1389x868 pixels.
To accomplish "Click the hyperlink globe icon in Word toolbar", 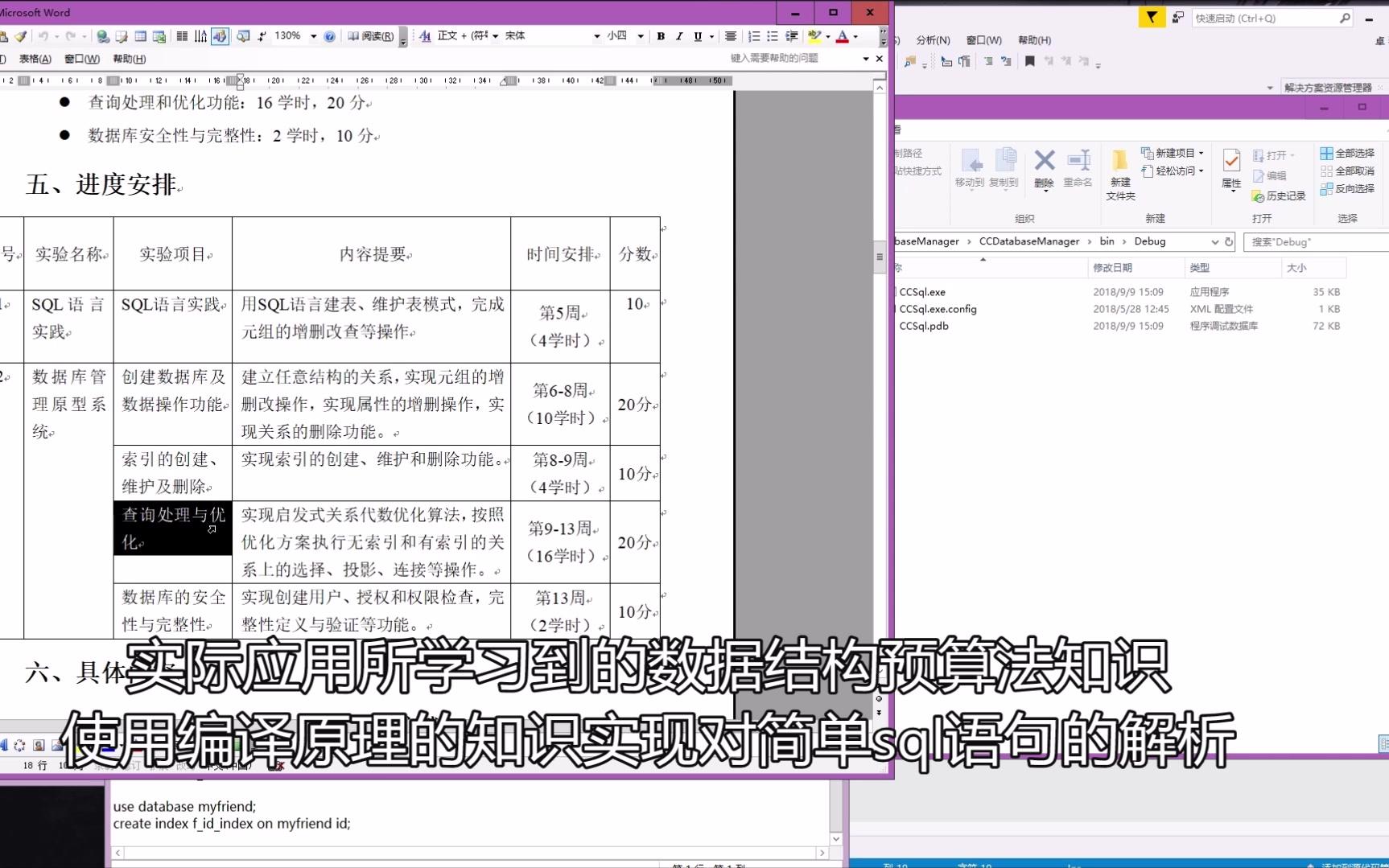I will point(103,36).
